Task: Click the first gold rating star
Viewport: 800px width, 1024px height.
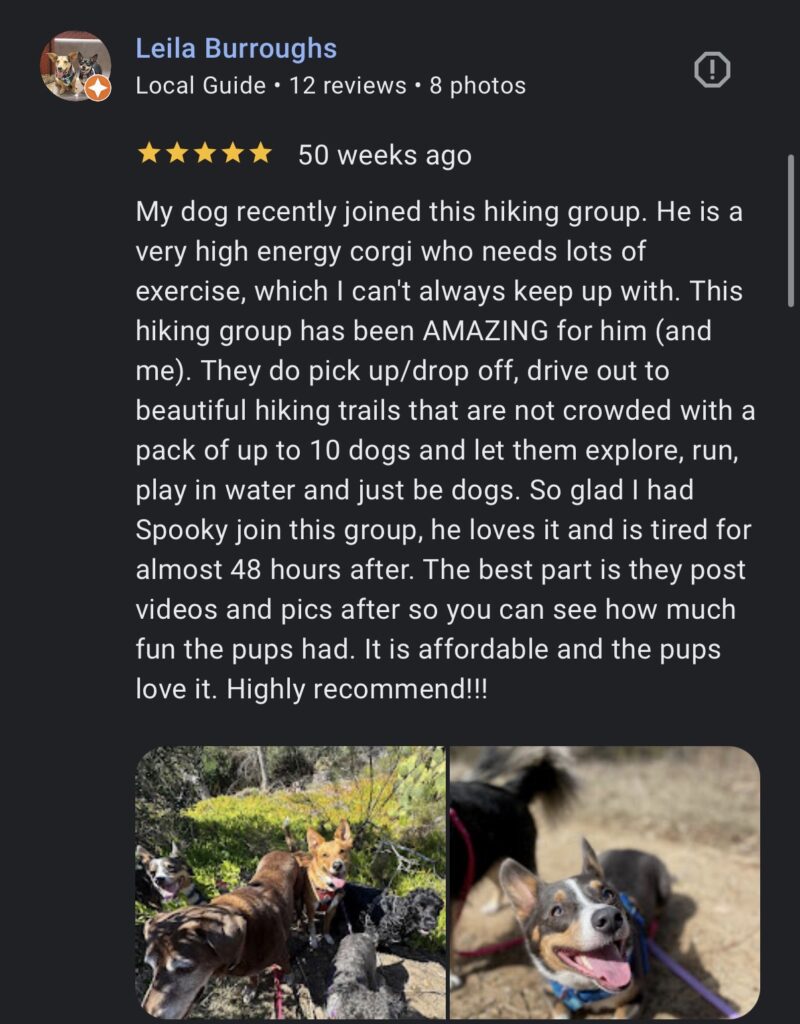Action: [x=149, y=154]
